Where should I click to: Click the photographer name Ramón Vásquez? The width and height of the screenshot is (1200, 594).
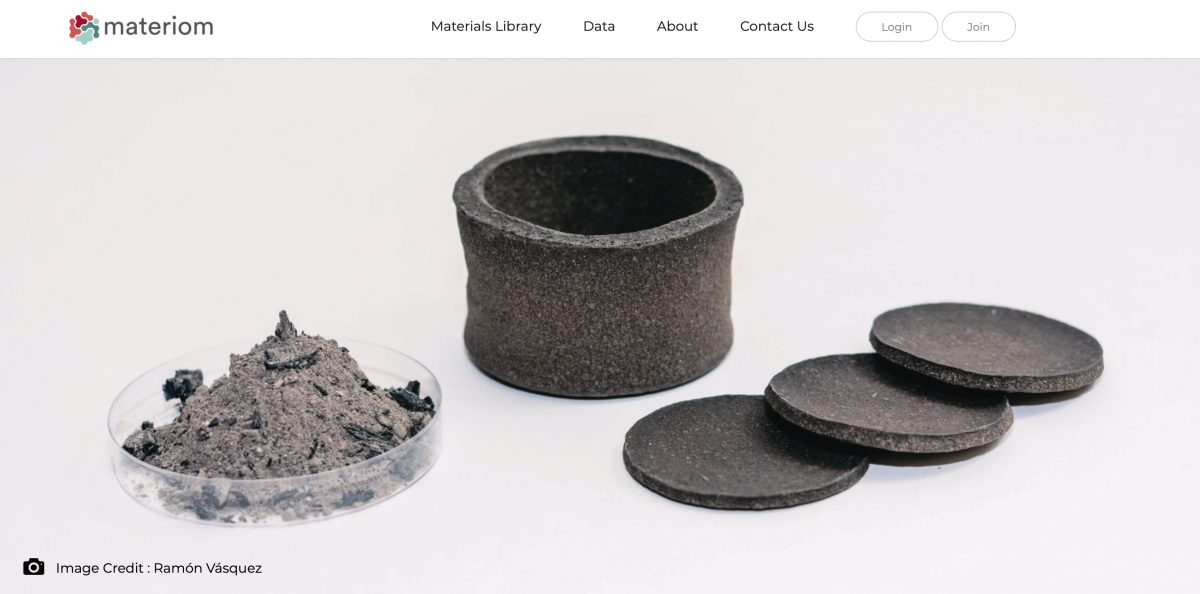click(x=208, y=568)
